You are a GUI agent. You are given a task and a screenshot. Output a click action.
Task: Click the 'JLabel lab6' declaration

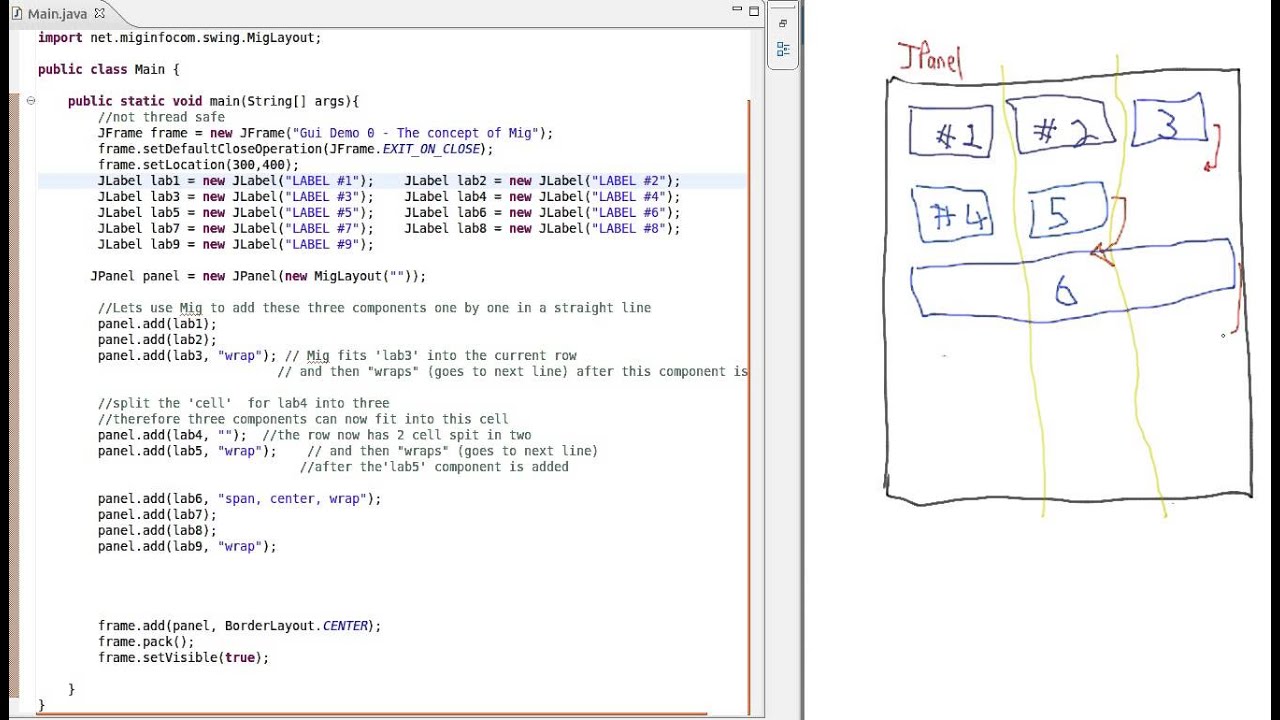542,213
